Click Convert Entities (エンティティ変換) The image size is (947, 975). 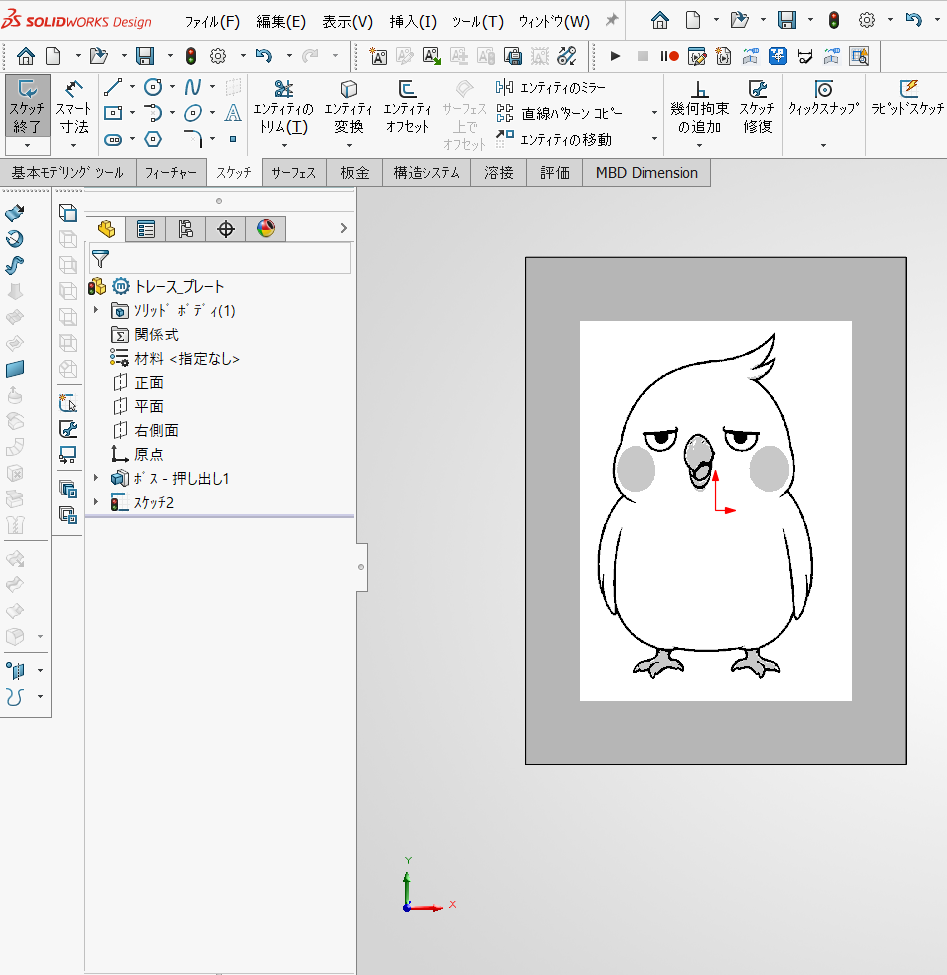pos(349,107)
